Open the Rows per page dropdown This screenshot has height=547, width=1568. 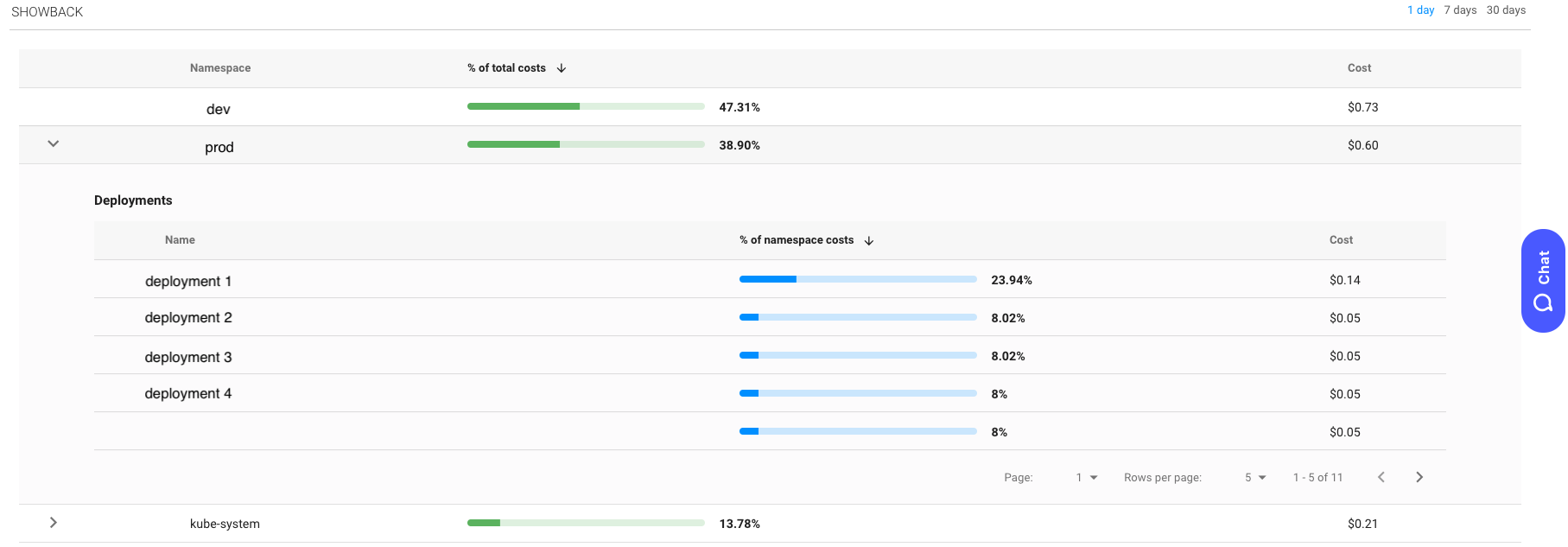click(1255, 478)
